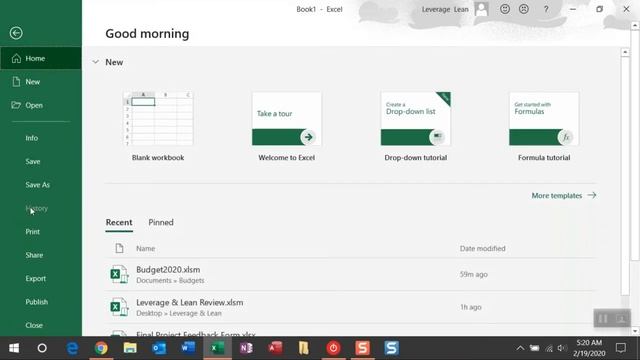Click the Cortana search circle on the taskbar
The image size is (640, 360).
tap(42, 348)
